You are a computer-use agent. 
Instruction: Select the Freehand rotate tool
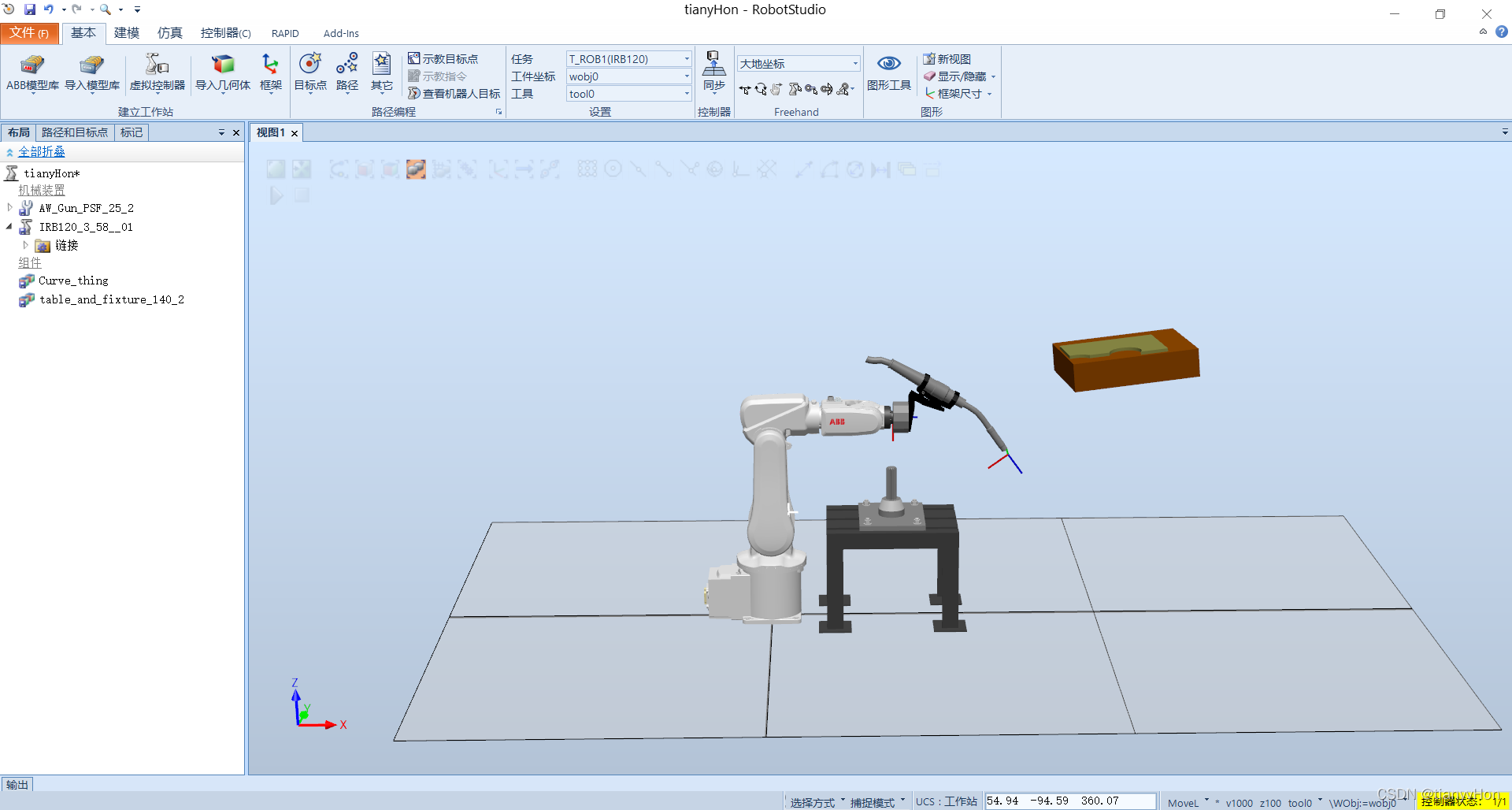[761, 89]
